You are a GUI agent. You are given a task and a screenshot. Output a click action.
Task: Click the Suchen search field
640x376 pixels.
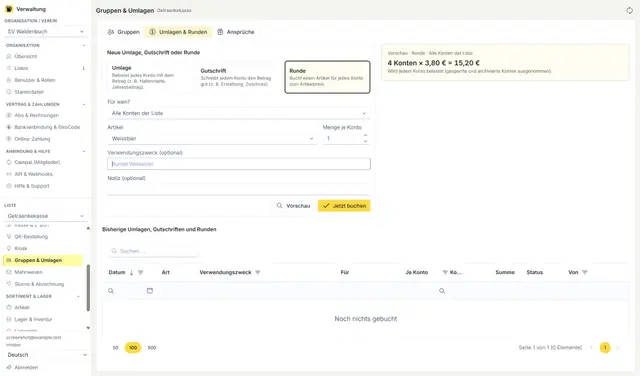point(153,251)
